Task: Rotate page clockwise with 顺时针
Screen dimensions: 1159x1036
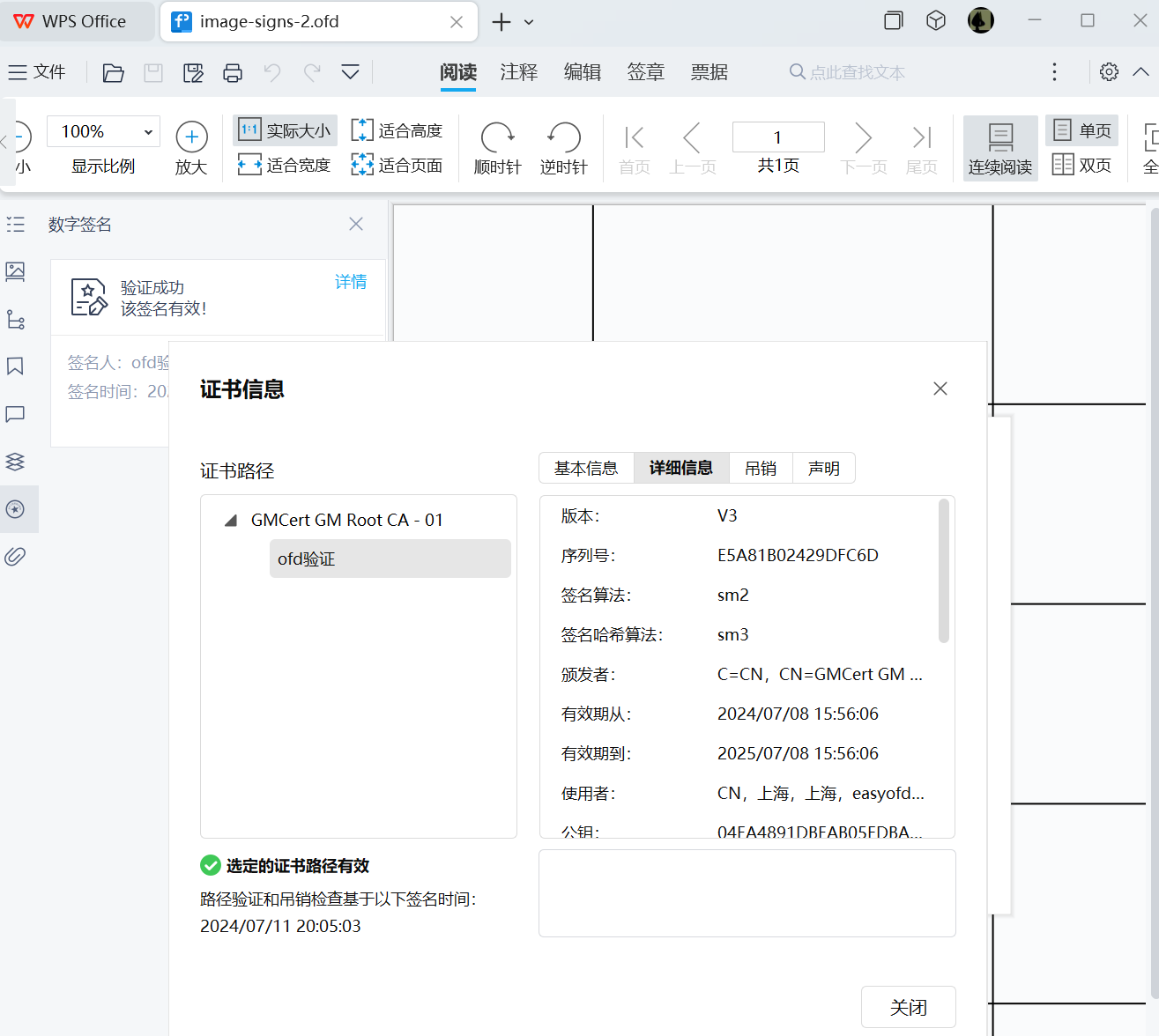Action: click(498, 148)
